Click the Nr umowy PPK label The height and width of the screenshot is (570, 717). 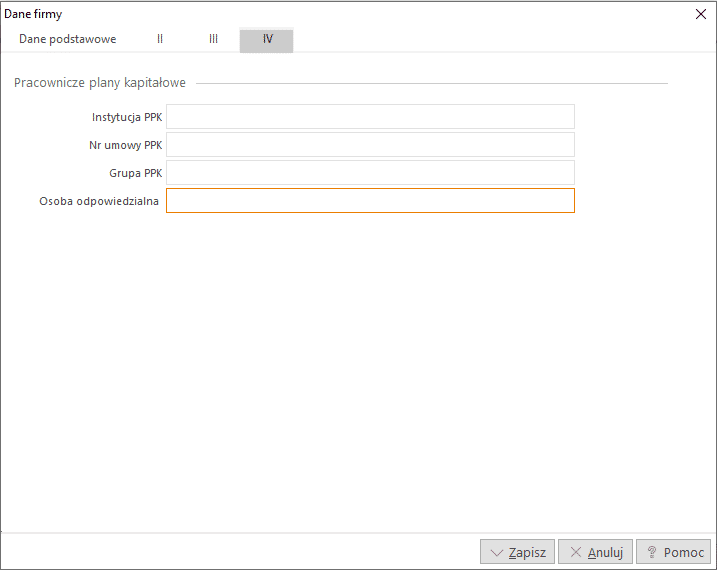tap(126, 145)
